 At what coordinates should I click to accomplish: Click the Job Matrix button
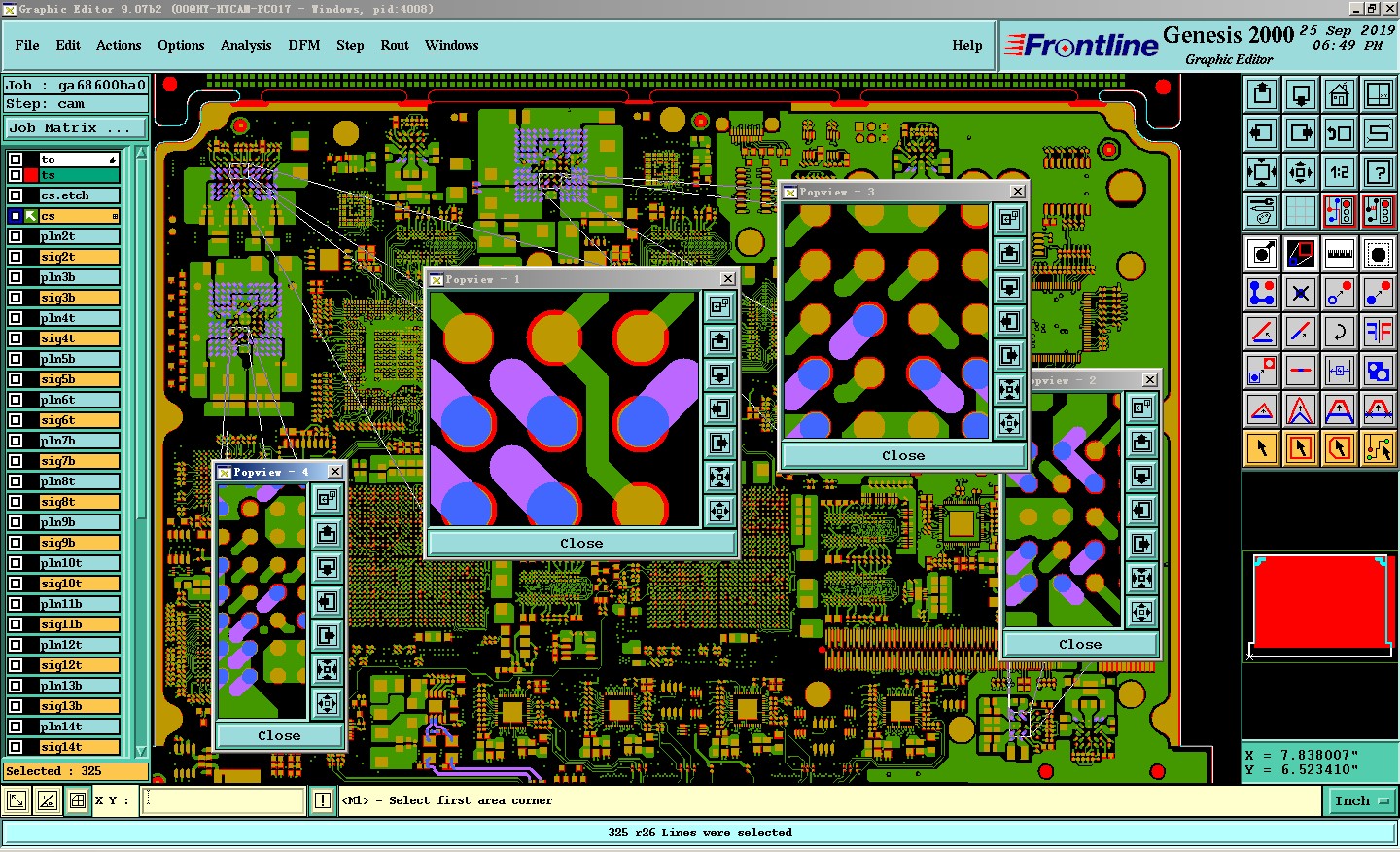coord(76,127)
